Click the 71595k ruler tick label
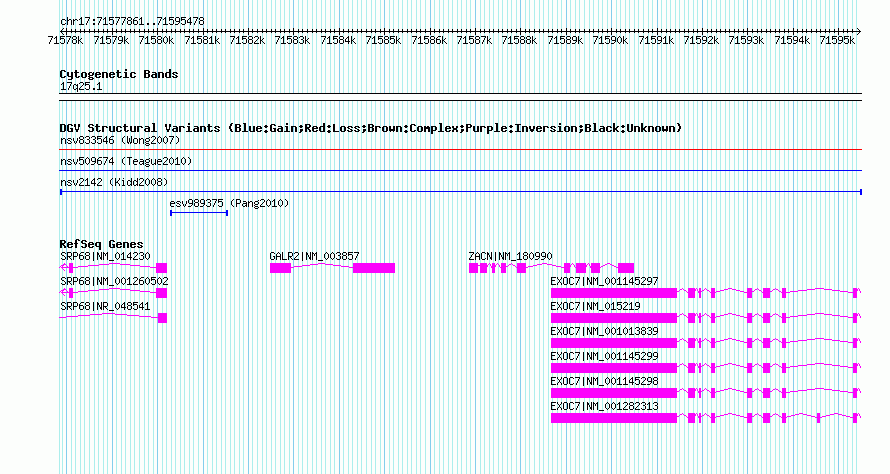 pos(837,41)
